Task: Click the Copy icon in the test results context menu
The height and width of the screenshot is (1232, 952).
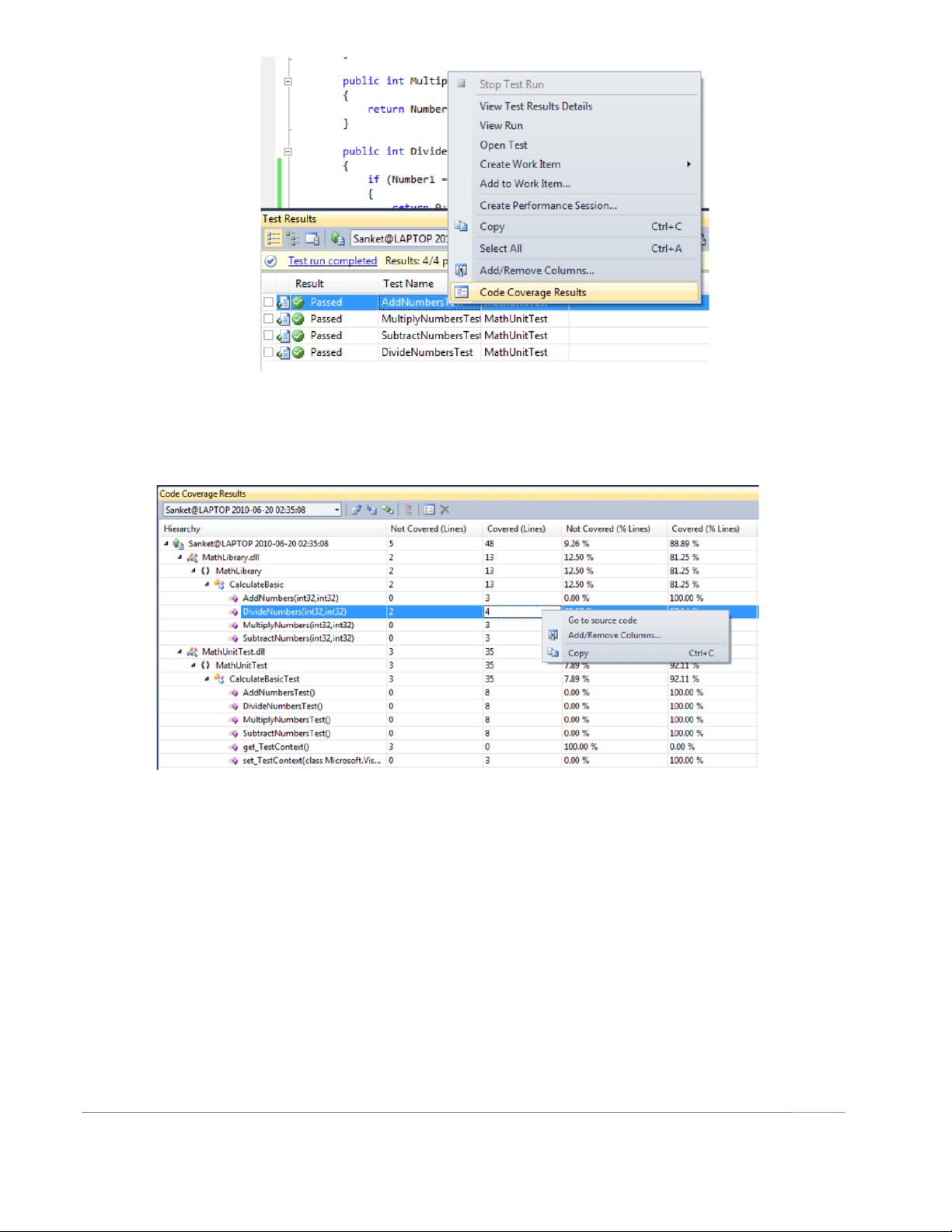Action: click(461, 226)
